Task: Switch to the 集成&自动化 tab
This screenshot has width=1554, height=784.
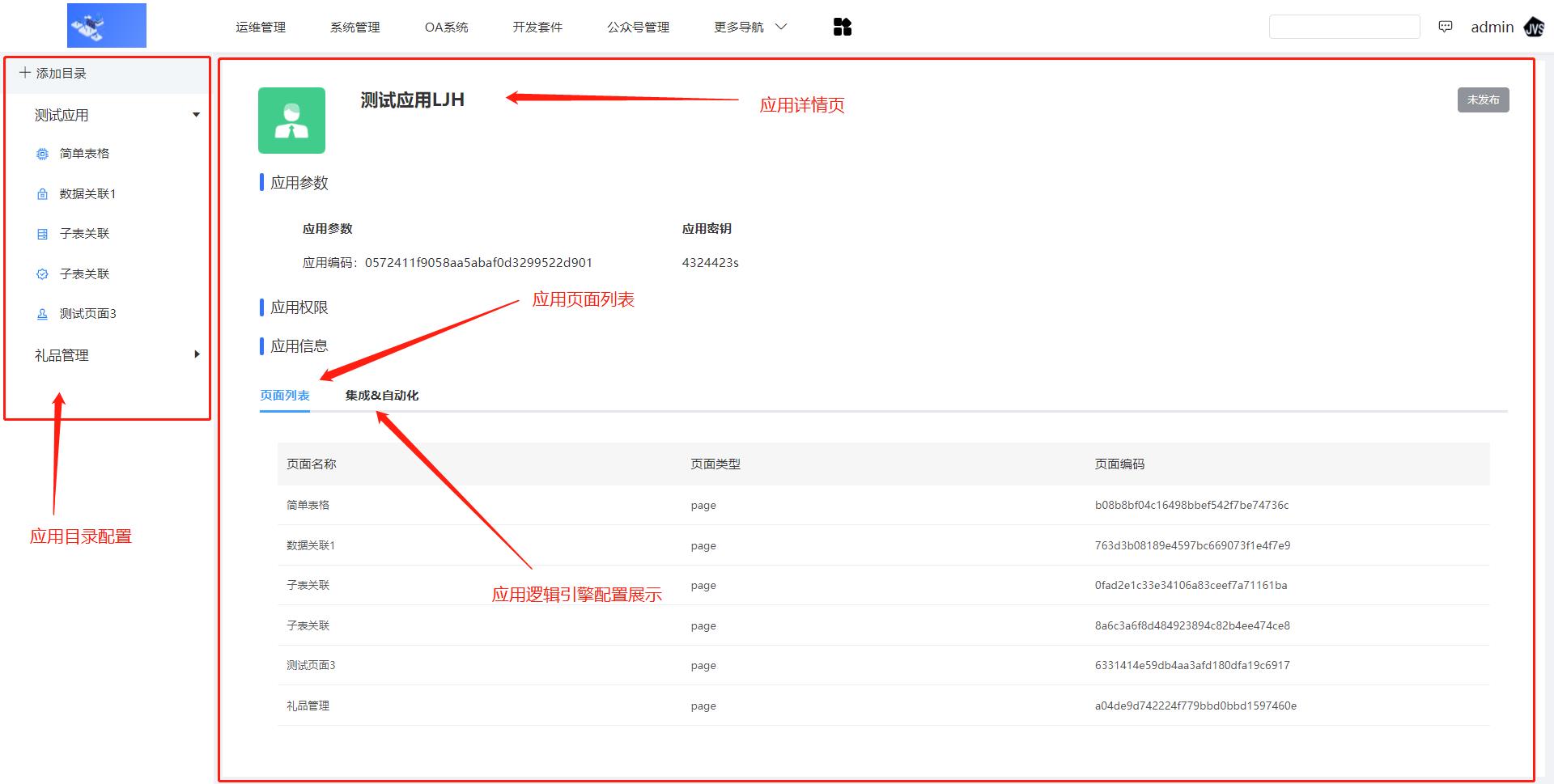Action: tap(382, 395)
